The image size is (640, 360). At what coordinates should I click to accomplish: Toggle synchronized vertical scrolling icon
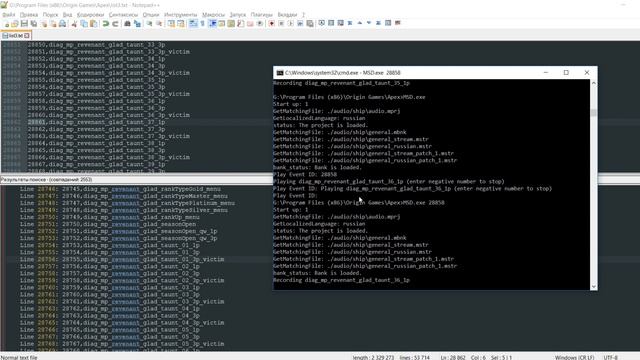(x=171, y=24)
